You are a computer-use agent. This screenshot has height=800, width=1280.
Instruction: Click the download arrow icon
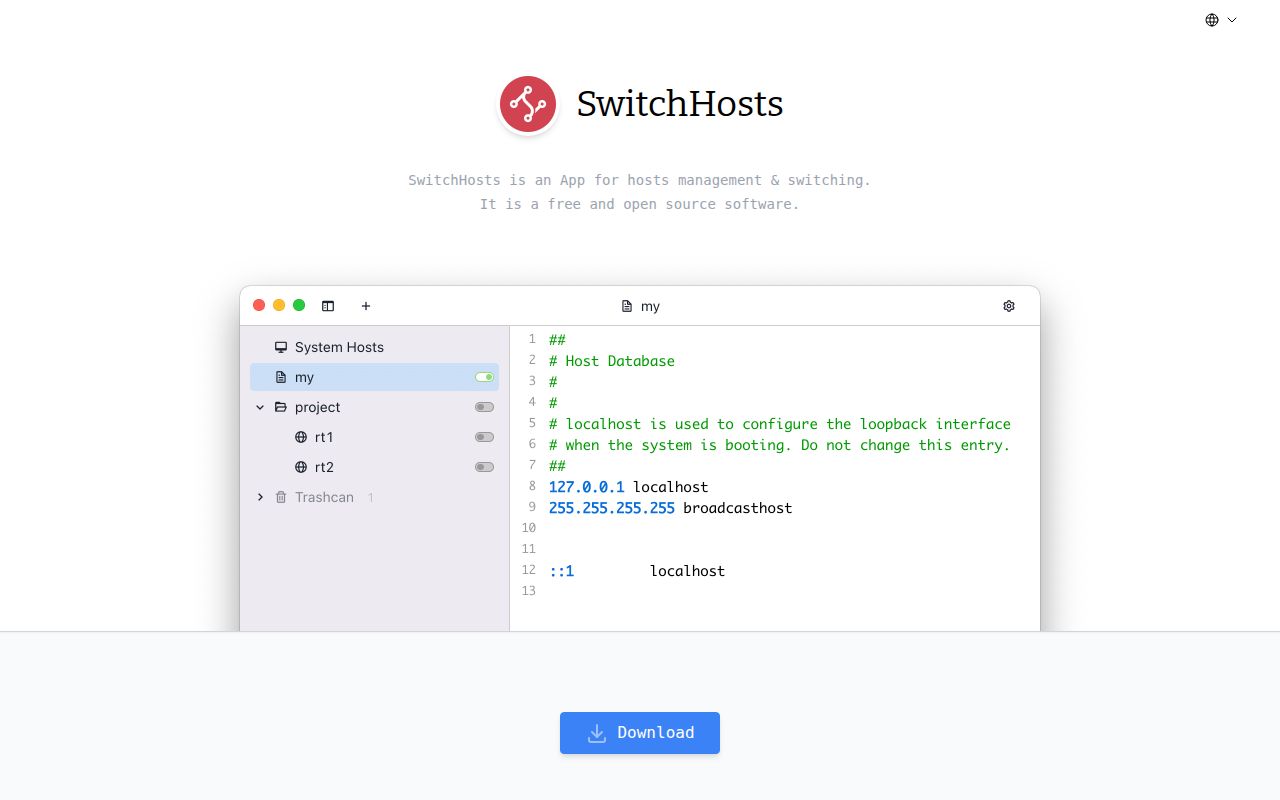point(597,733)
